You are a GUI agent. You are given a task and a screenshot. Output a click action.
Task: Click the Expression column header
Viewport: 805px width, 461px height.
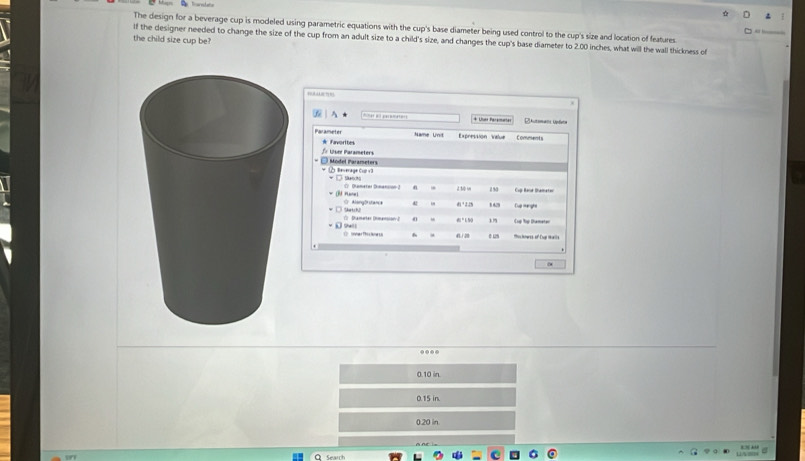pyautogui.click(x=472, y=136)
